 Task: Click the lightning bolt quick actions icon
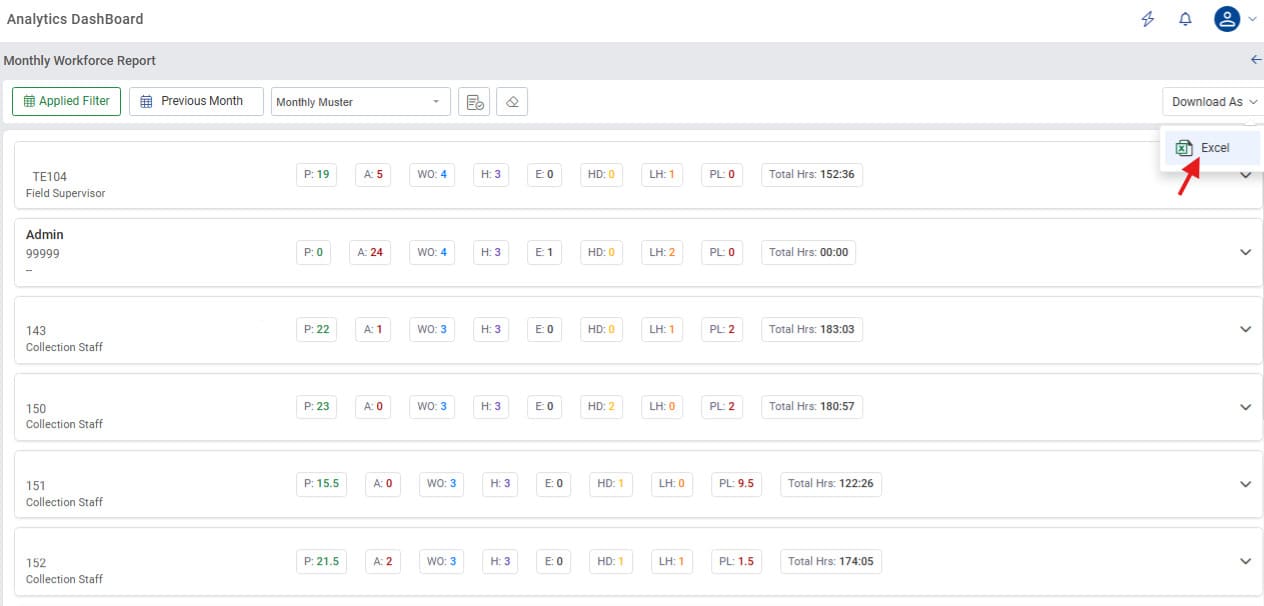click(x=1148, y=19)
